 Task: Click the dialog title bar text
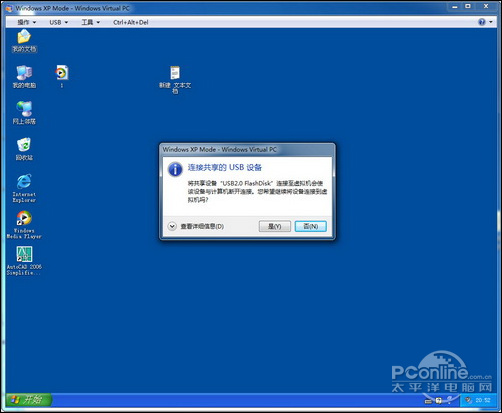220,149
